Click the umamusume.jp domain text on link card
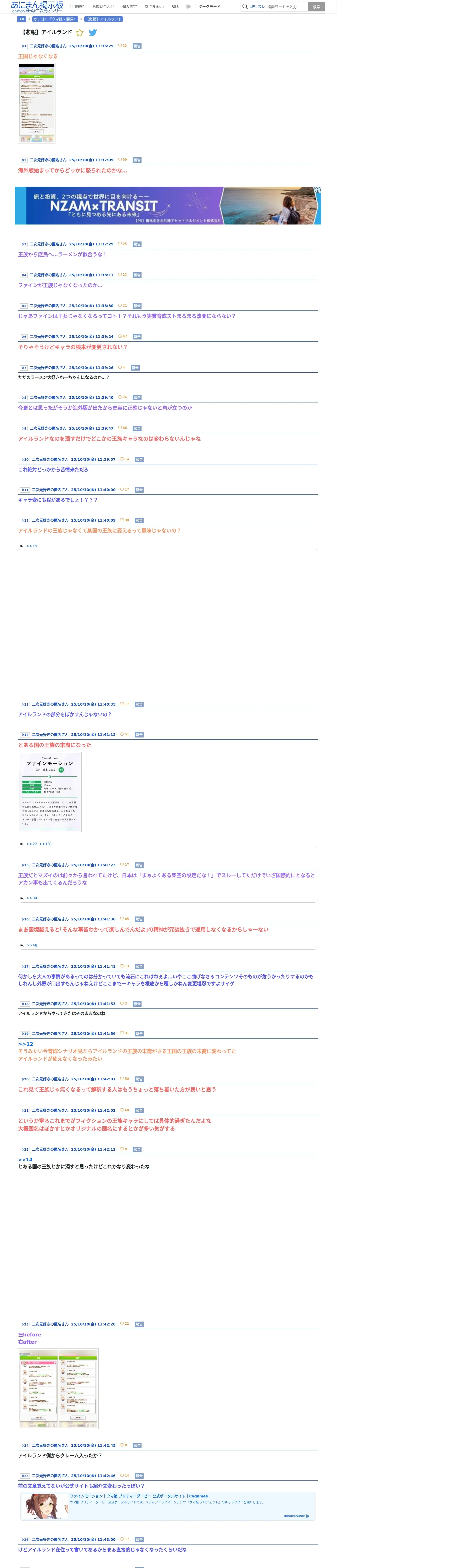This screenshot has width=474, height=1568. coord(296,1516)
